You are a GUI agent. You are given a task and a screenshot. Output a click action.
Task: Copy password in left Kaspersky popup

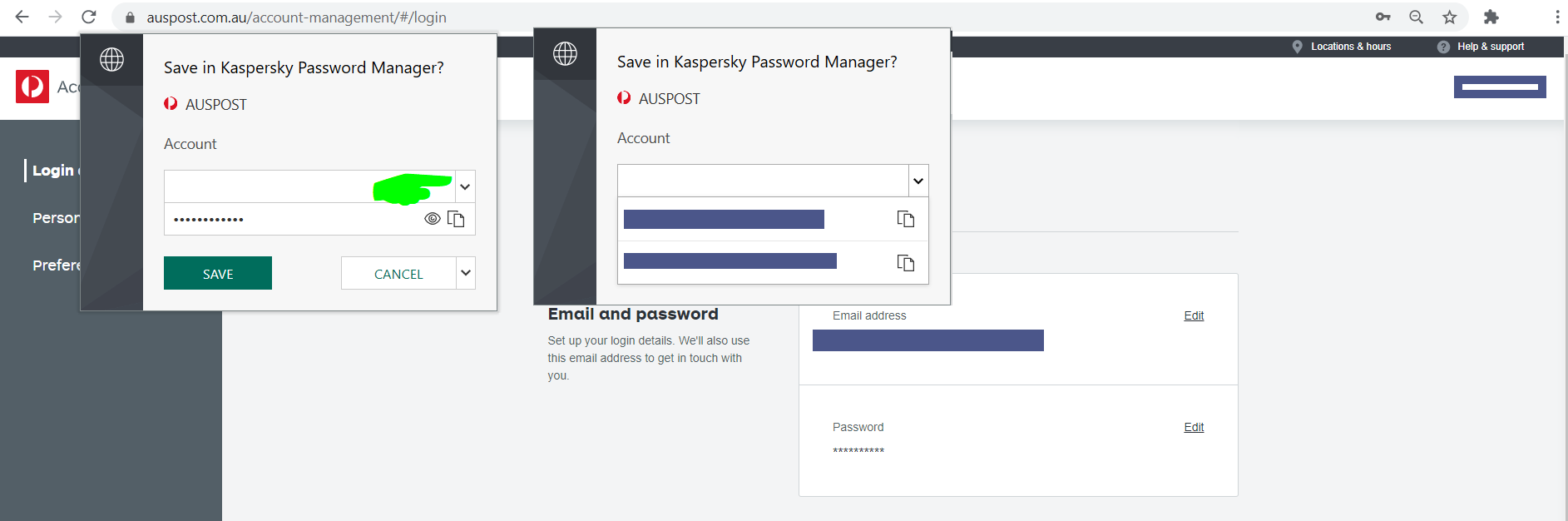point(456,219)
